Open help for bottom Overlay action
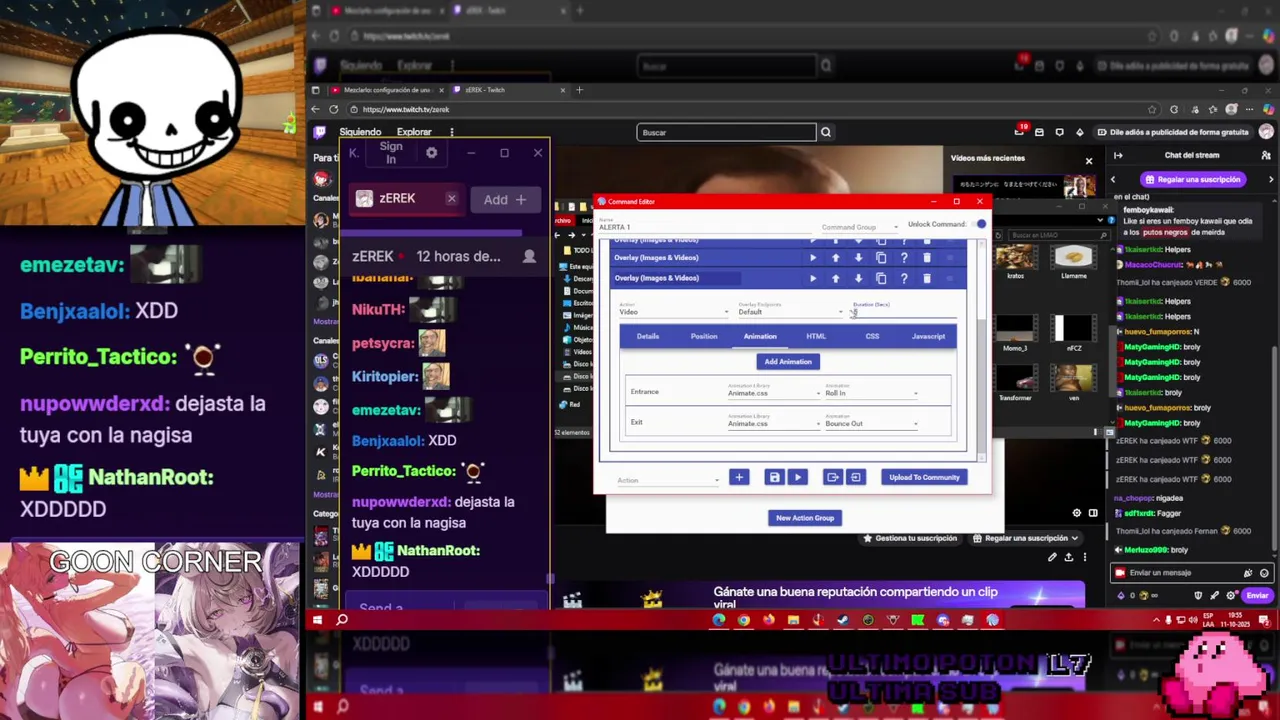The image size is (1280, 720). point(904,278)
